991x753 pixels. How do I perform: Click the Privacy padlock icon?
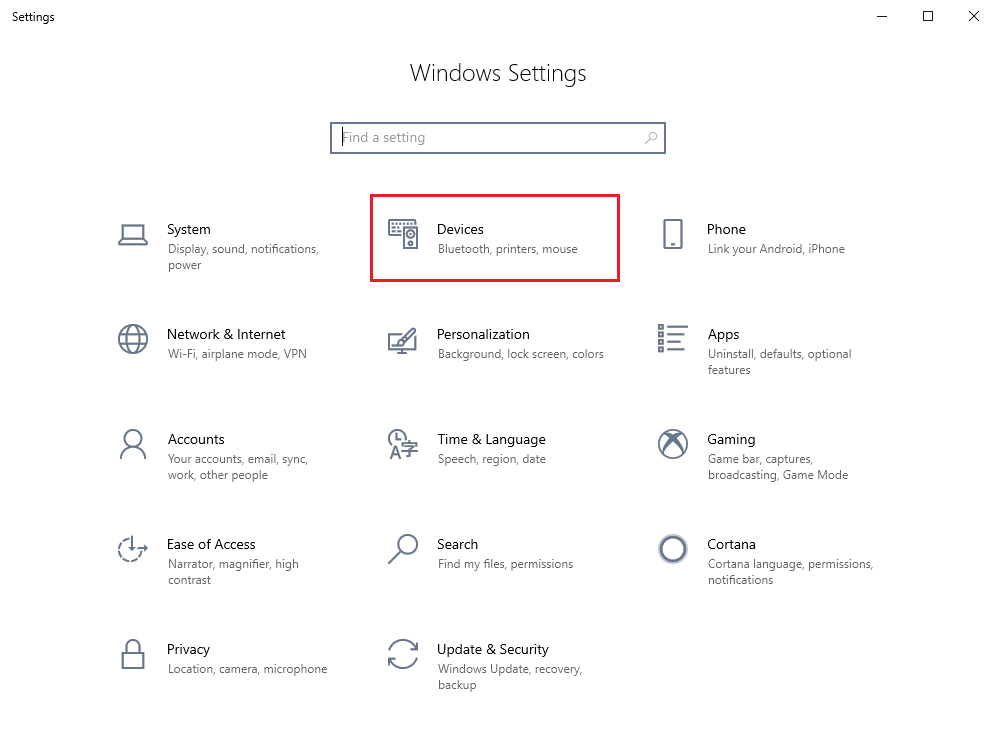tap(133, 654)
